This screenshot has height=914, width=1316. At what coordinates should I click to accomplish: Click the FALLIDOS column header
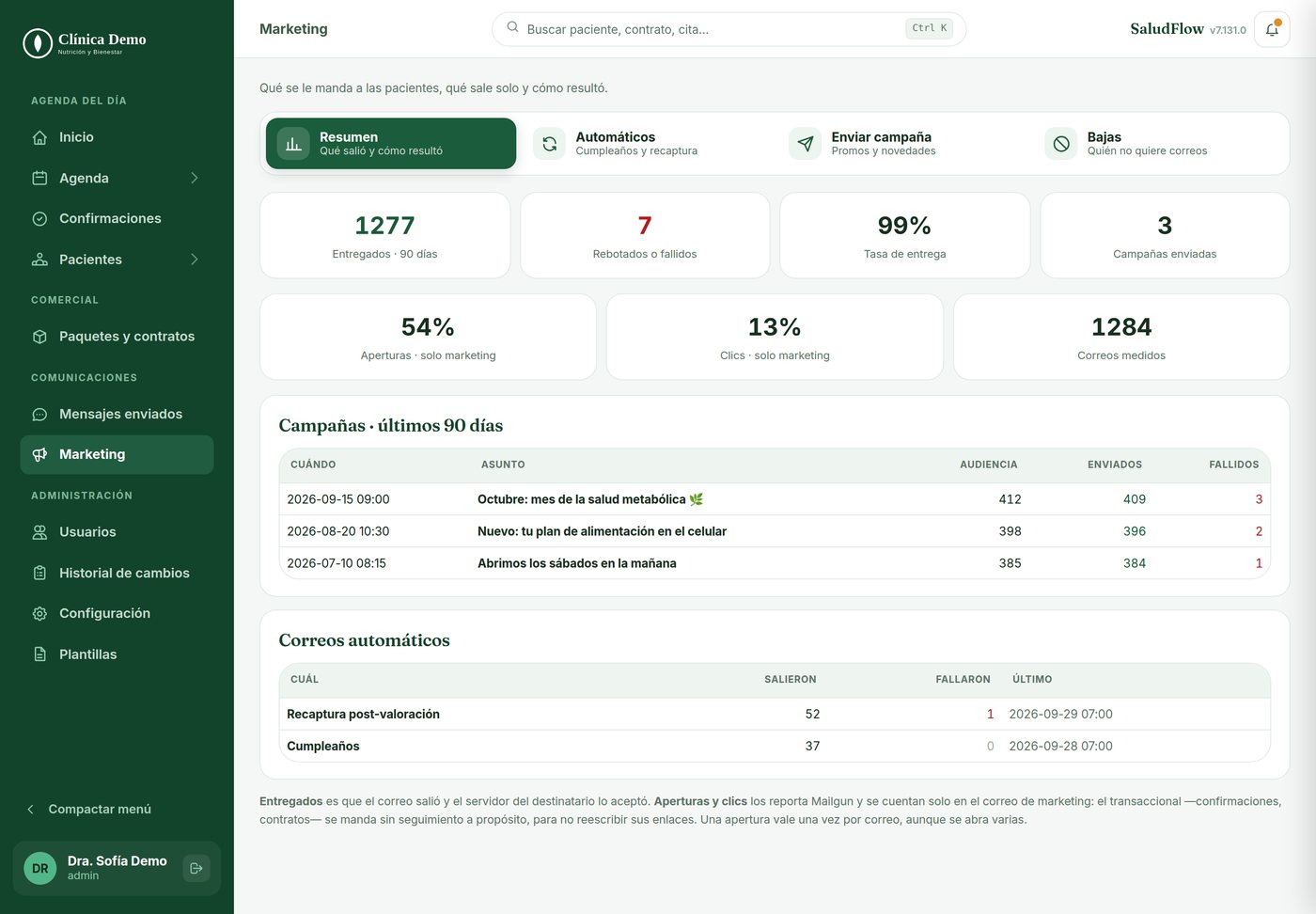1234,465
